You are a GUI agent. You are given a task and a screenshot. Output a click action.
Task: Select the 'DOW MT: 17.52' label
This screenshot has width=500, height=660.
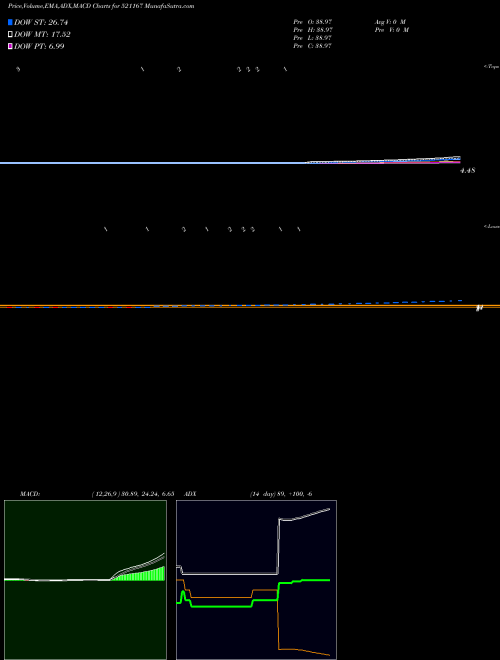42,35
